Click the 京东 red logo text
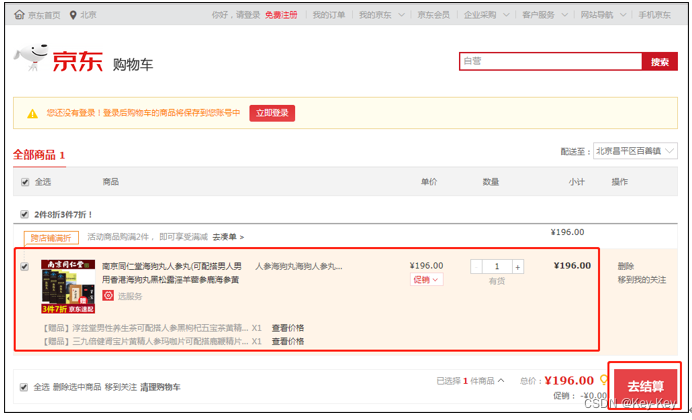The image size is (692, 420). pos(78,61)
